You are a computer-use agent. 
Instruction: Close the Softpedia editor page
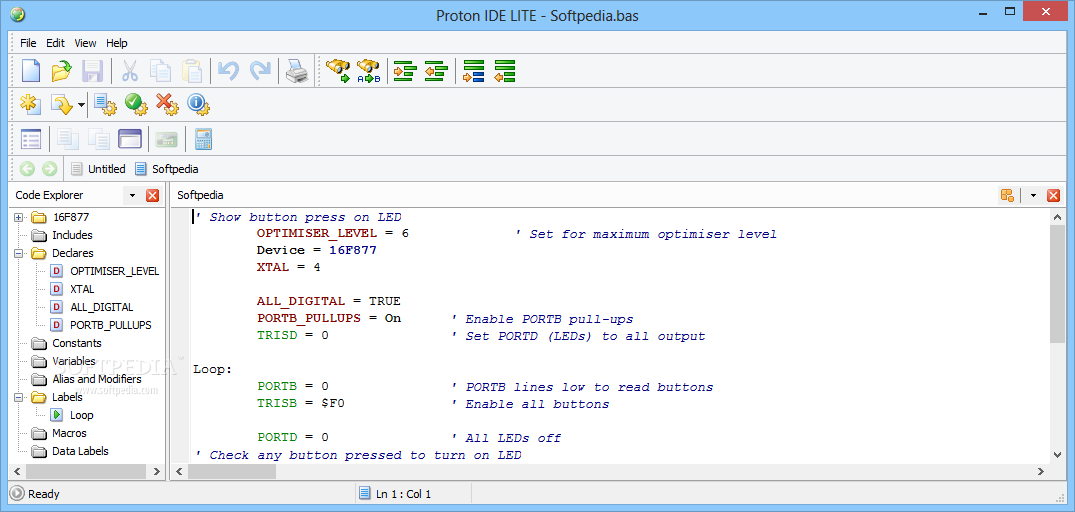click(x=1054, y=195)
